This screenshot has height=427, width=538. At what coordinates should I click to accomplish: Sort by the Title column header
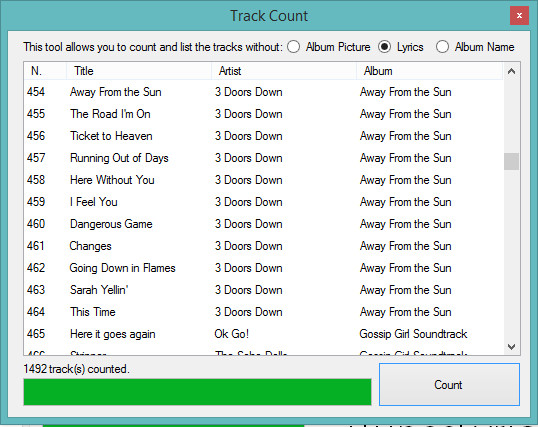(x=139, y=71)
